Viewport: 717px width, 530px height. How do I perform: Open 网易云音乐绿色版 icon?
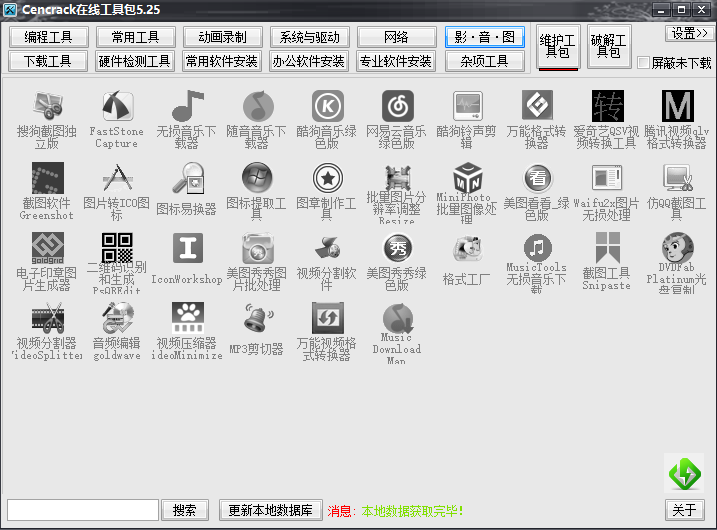tap(397, 106)
